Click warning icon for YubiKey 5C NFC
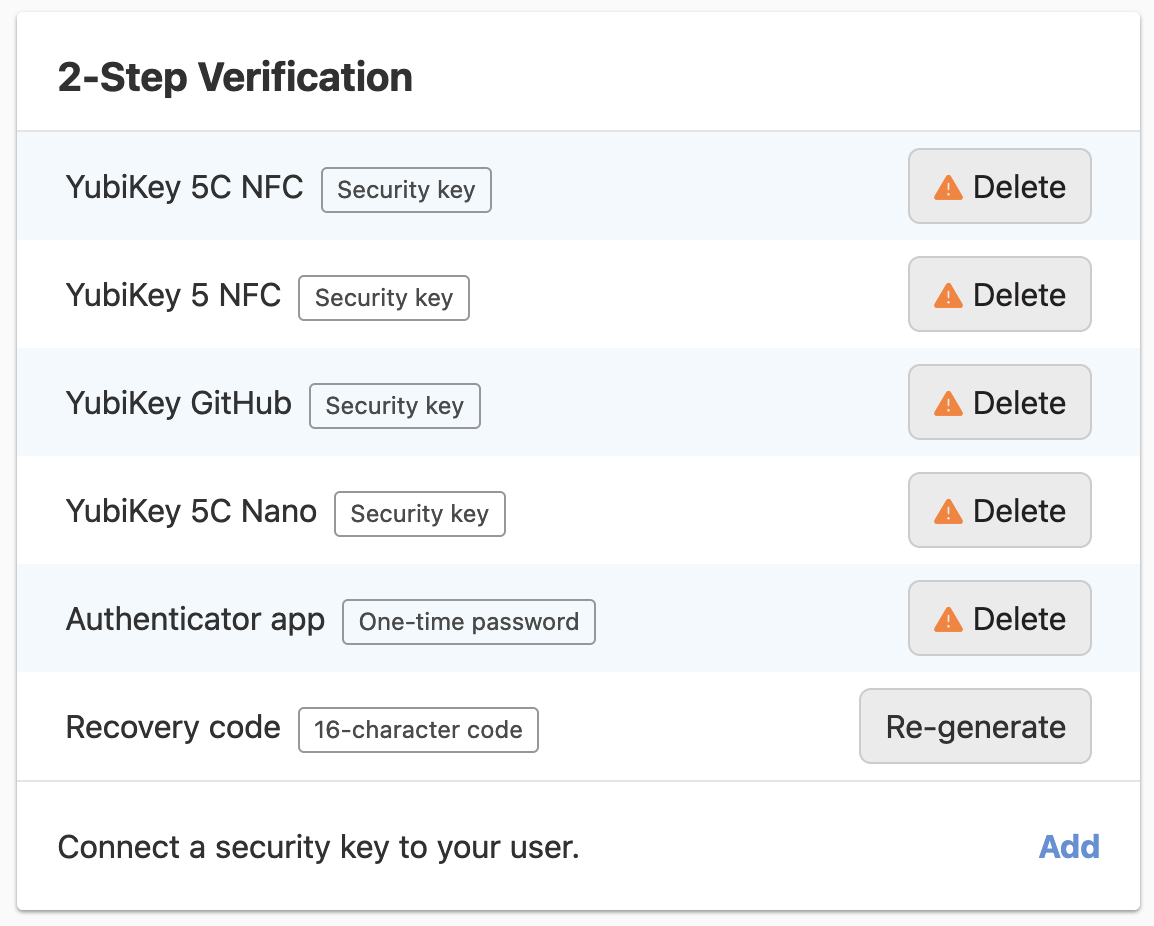The width and height of the screenshot is (1154, 926). point(947,187)
